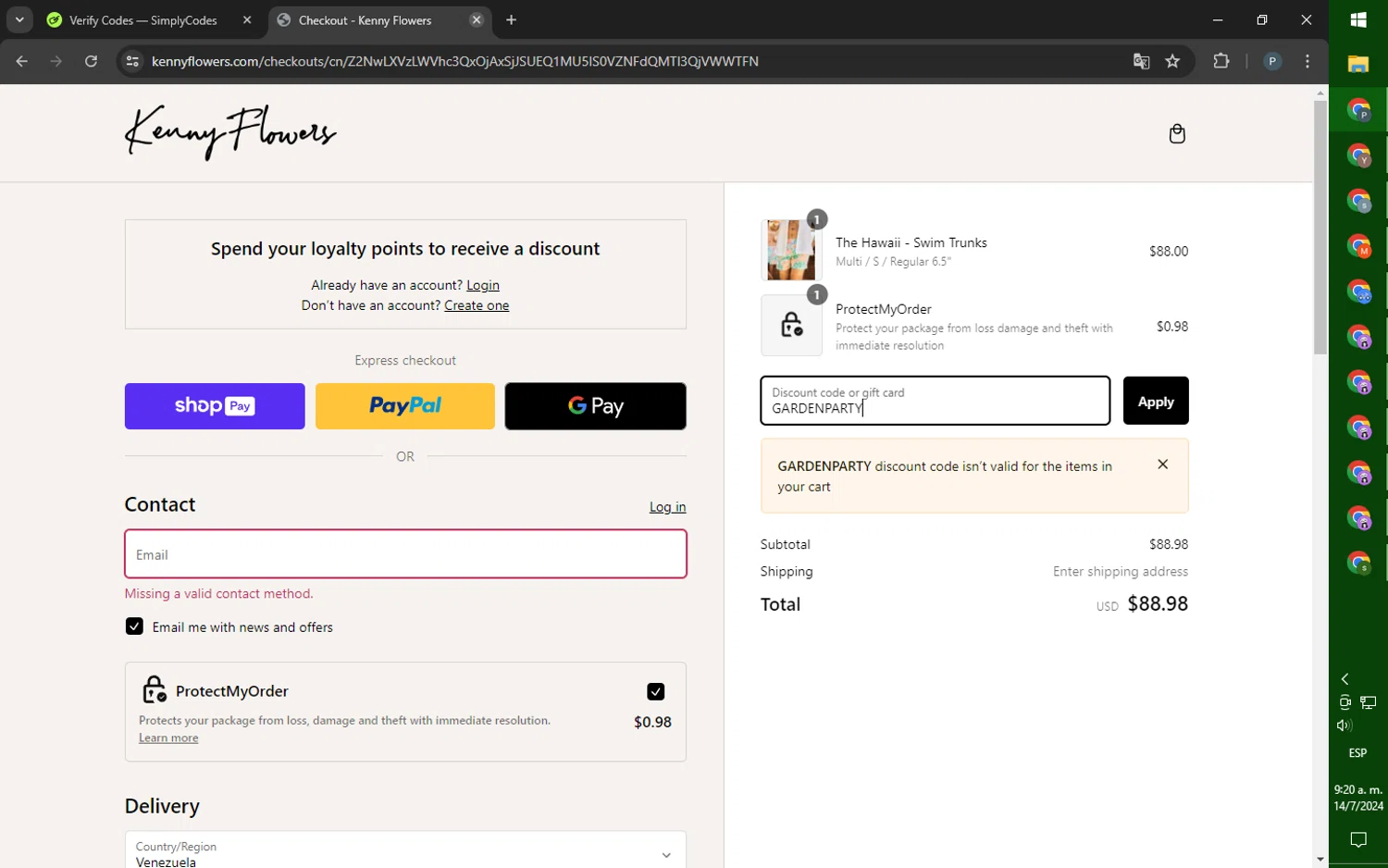The width and height of the screenshot is (1388, 868).
Task: Apply the discount code
Action: (x=1156, y=401)
